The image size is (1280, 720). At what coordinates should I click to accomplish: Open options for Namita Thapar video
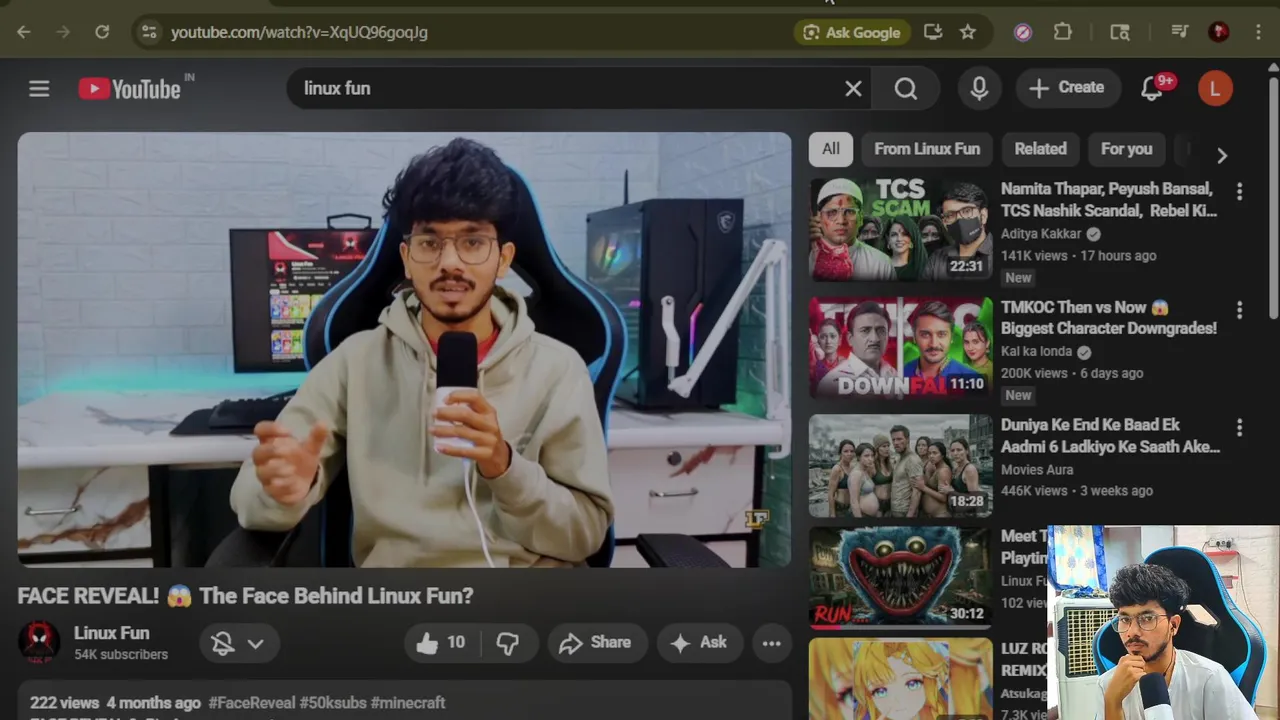click(1239, 191)
